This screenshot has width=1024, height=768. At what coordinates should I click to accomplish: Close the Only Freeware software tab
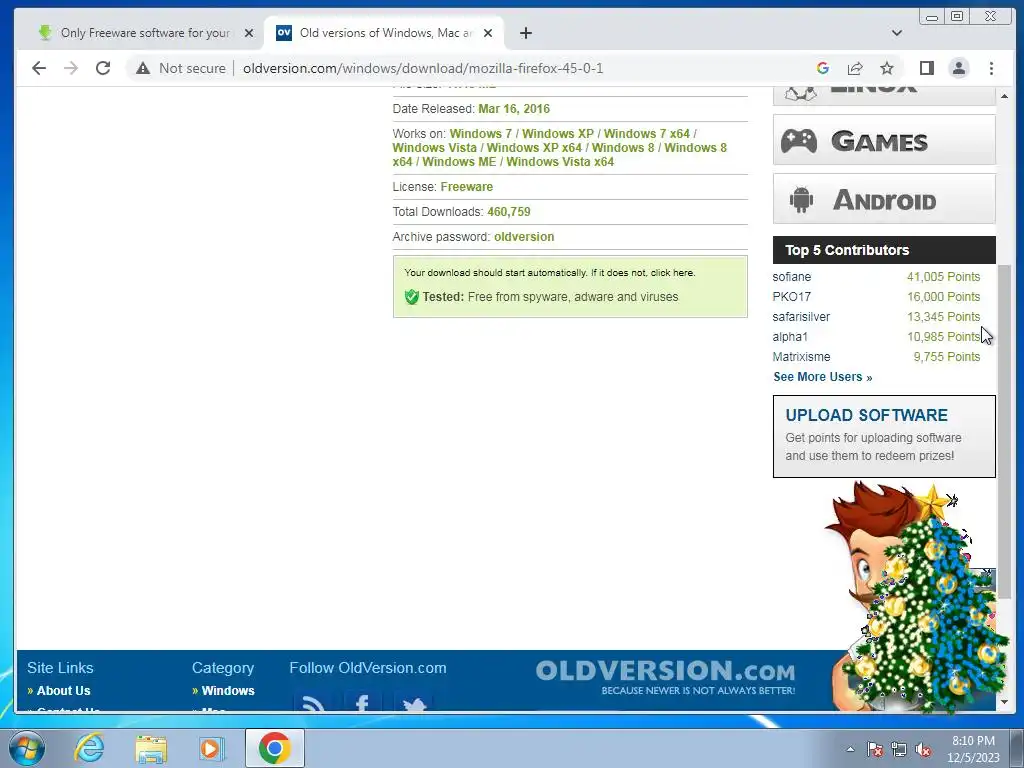tap(249, 33)
